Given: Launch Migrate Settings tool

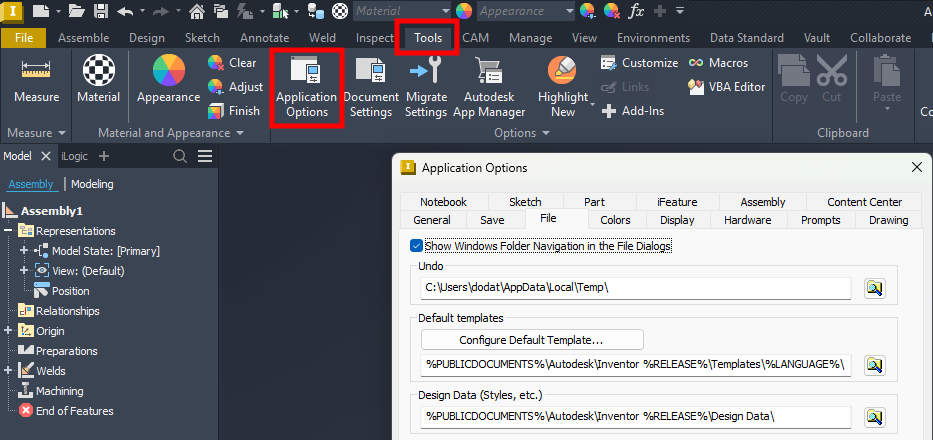Looking at the screenshot, I should tap(426, 88).
